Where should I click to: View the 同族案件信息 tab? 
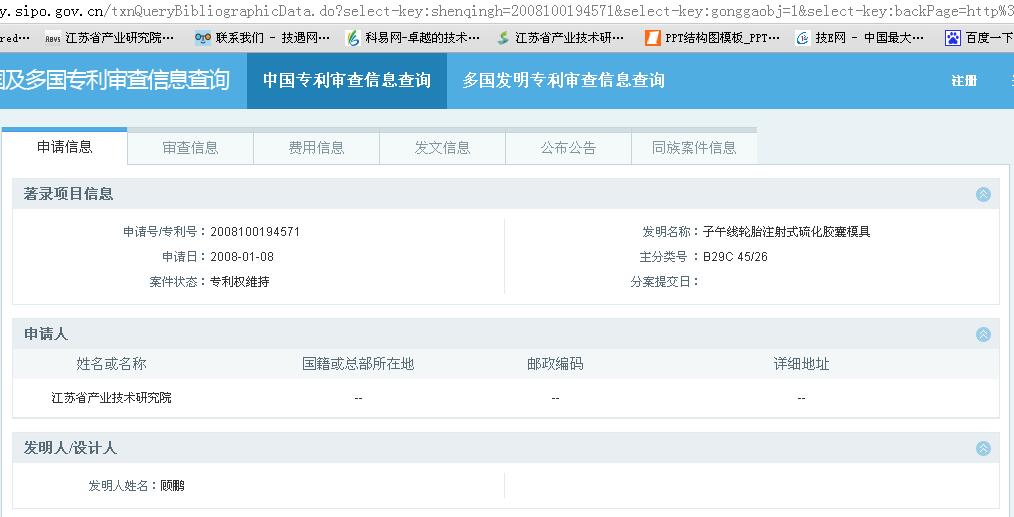click(x=694, y=148)
